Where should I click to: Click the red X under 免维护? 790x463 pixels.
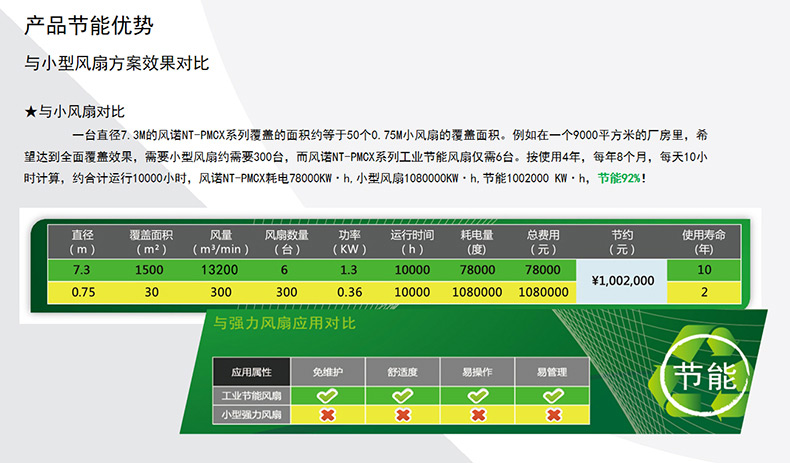327,415
